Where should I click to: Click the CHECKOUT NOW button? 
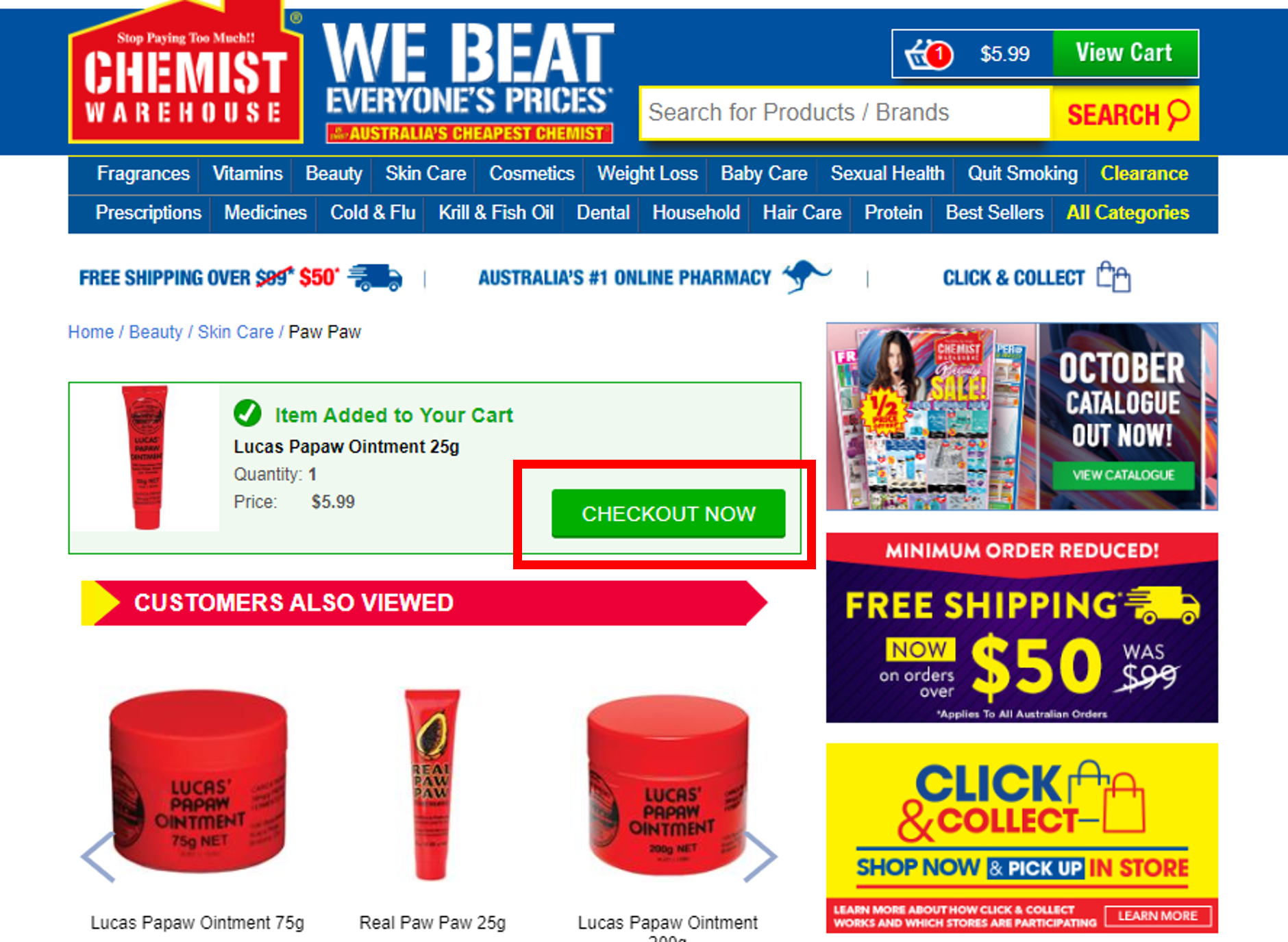click(669, 514)
